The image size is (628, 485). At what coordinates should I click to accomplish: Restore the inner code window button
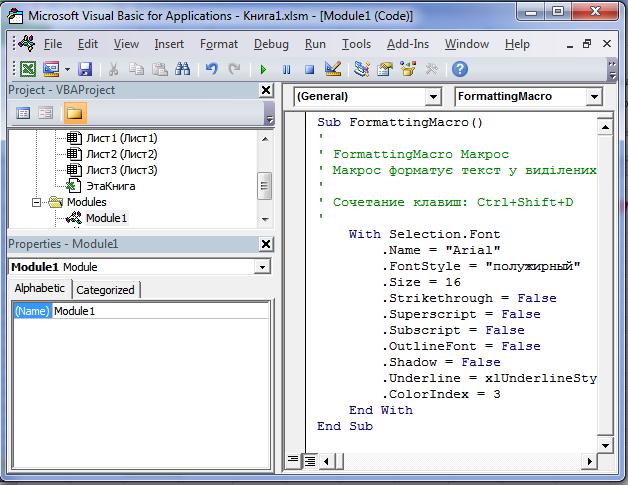click(x=587, y=44)
